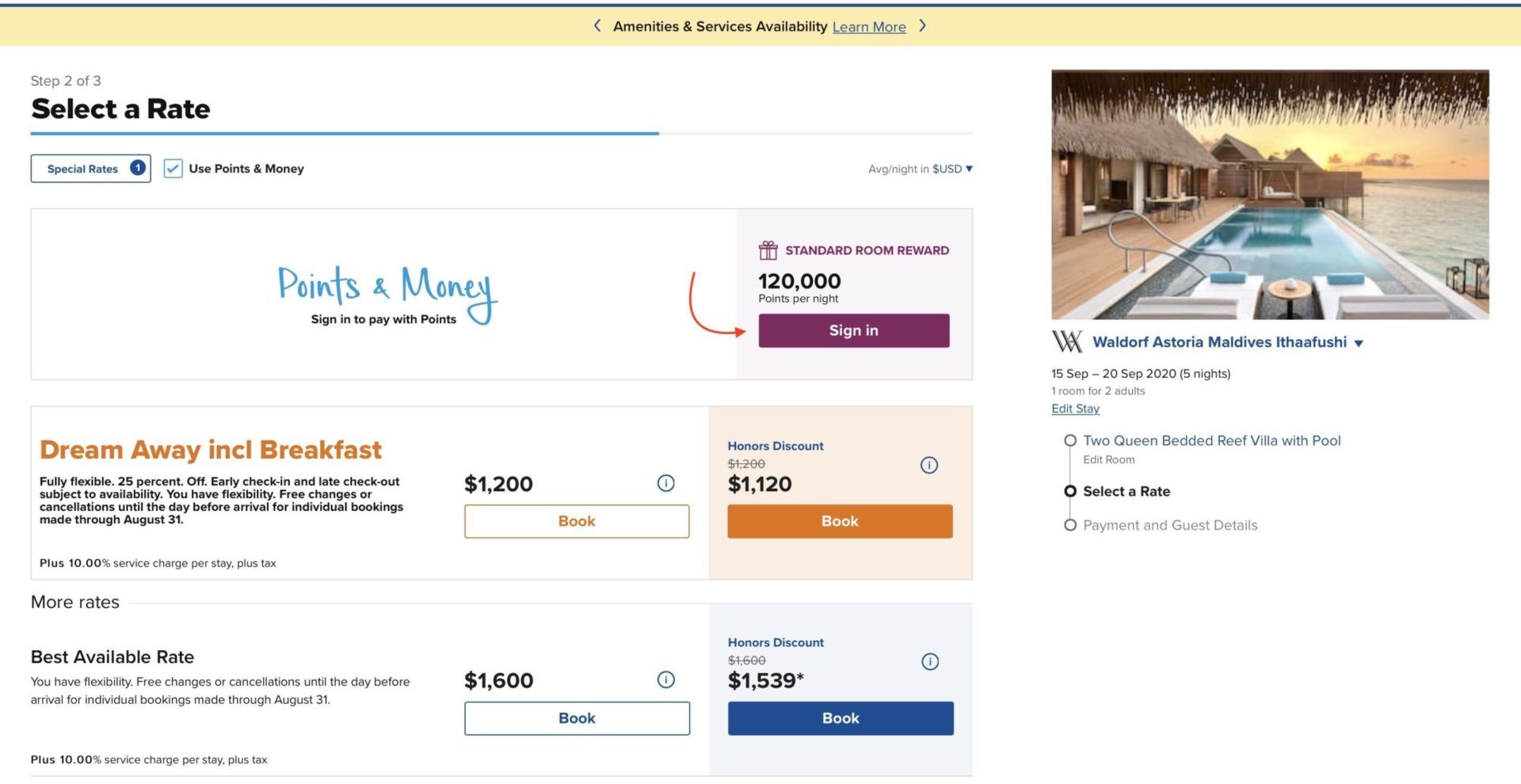Book Honors Discount rate at $1,120
1521x784 pixels.
point(840,521)
